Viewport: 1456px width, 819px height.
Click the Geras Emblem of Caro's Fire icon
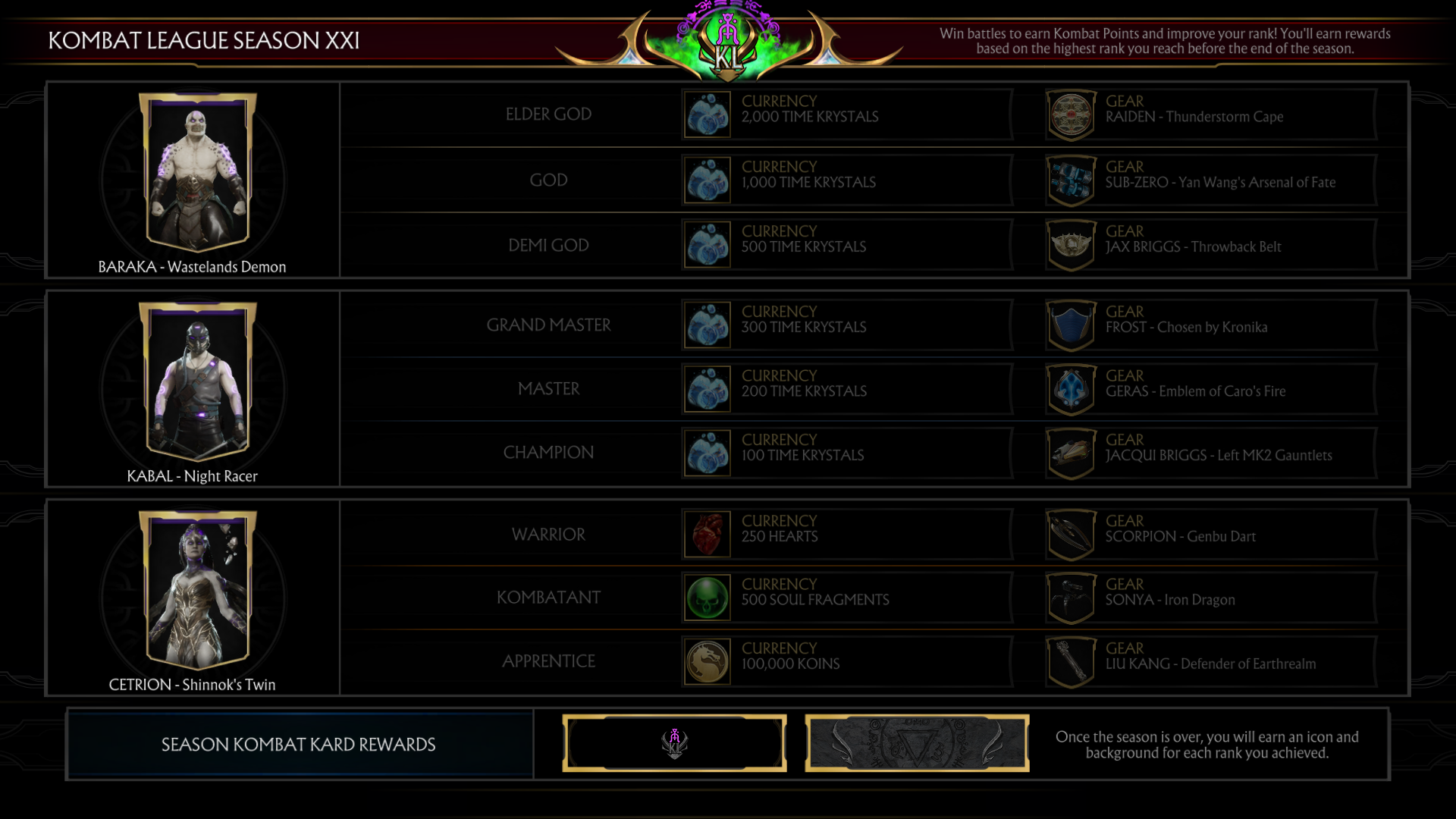pos(1071,390)
